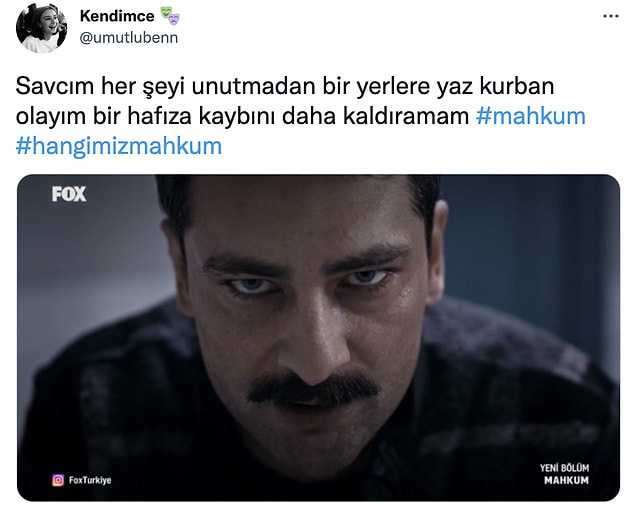Viewport: 635px width, 510px height.
Task: Click the theater masks emoji beside Kendimce
Action: (170, 16)
